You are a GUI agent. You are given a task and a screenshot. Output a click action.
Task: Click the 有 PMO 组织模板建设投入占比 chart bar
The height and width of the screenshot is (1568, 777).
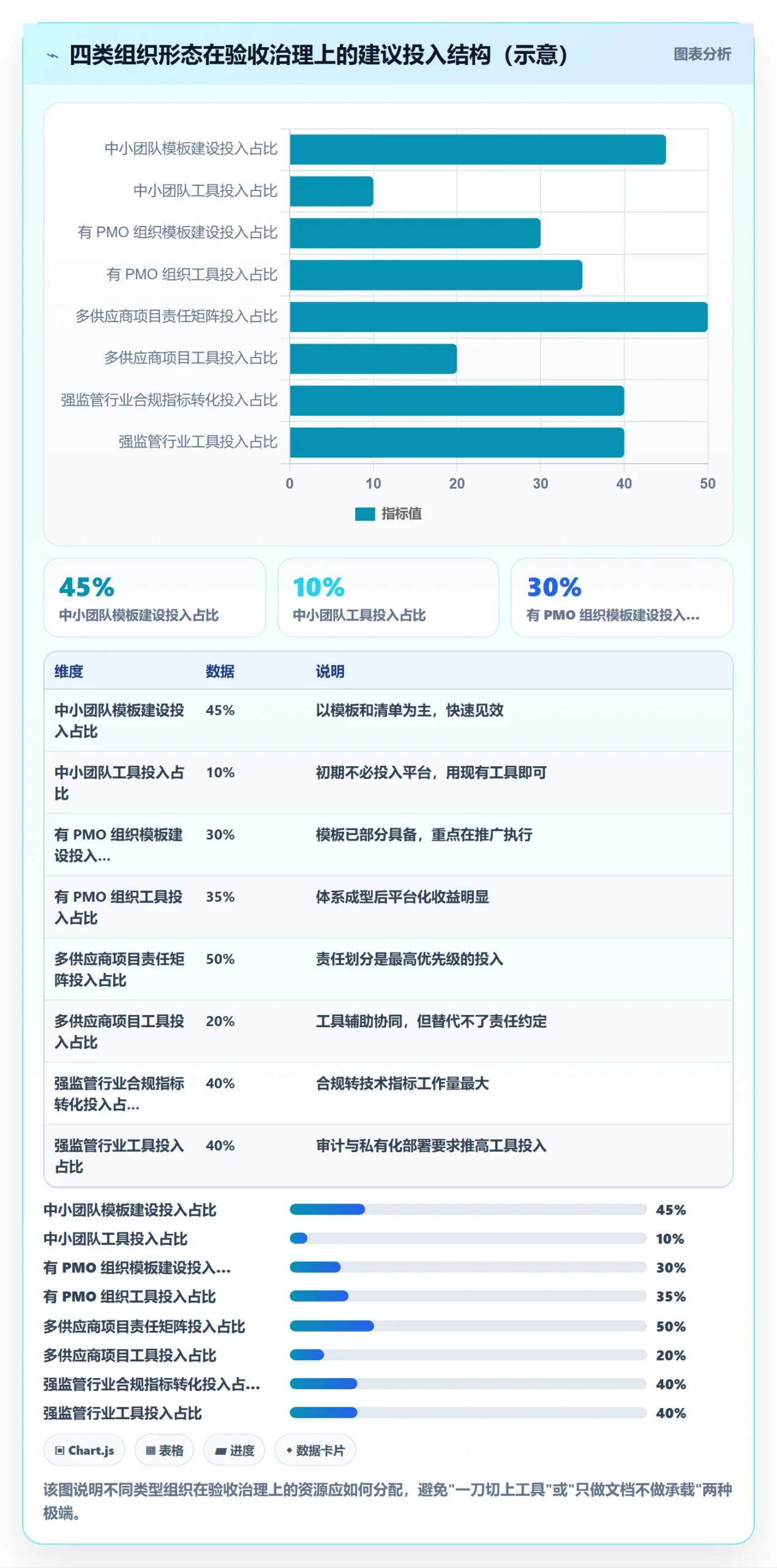(x=415, y=233)
